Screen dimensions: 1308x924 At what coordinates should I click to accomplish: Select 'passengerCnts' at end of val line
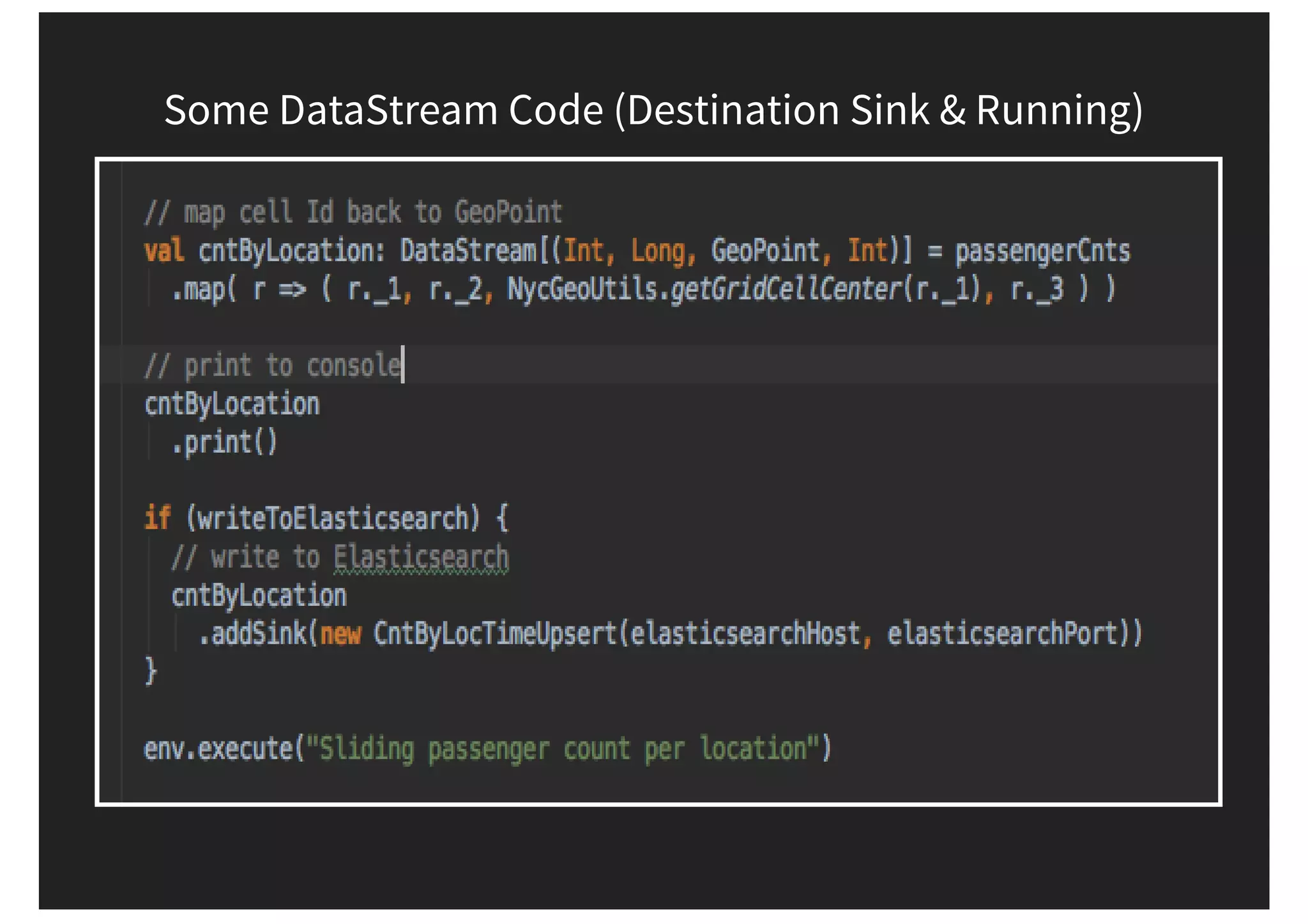tap(1042, 252)
